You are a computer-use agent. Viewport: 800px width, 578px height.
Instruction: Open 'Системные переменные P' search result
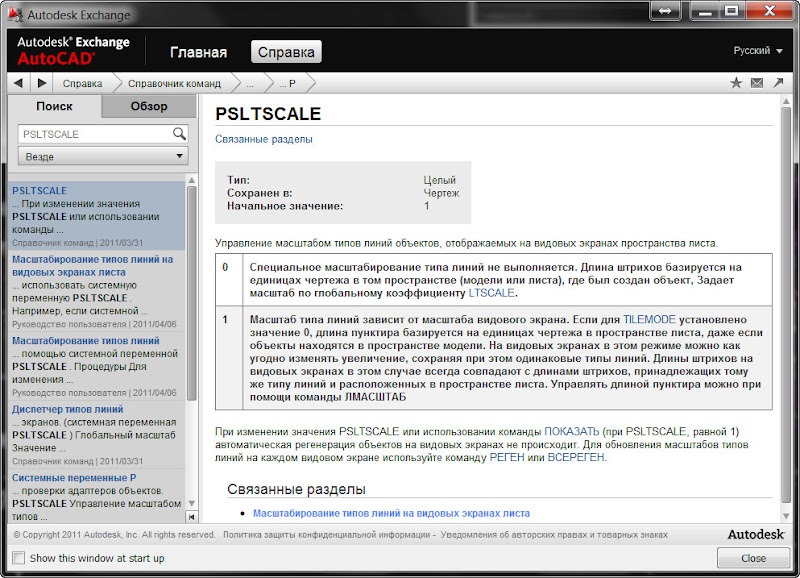pos(74,478)
